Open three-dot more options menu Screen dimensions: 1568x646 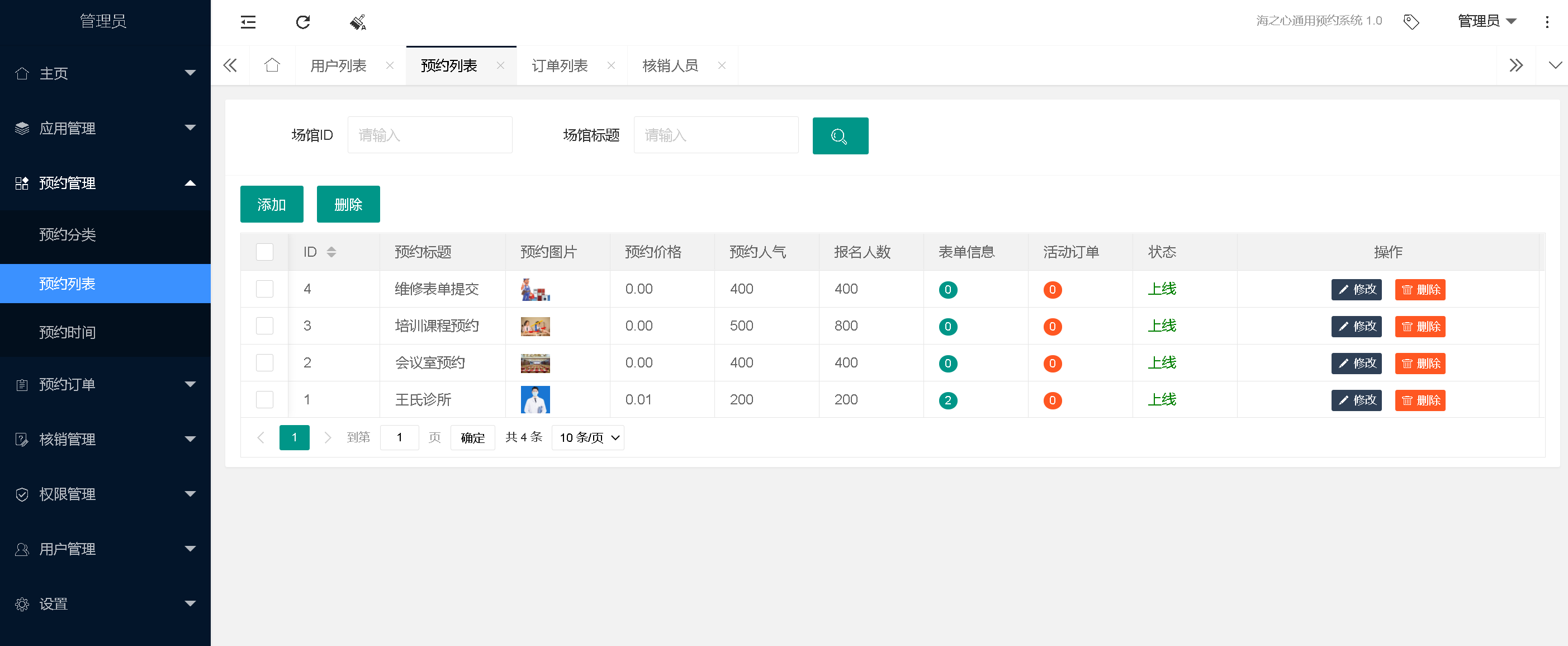pos(1547,22)
